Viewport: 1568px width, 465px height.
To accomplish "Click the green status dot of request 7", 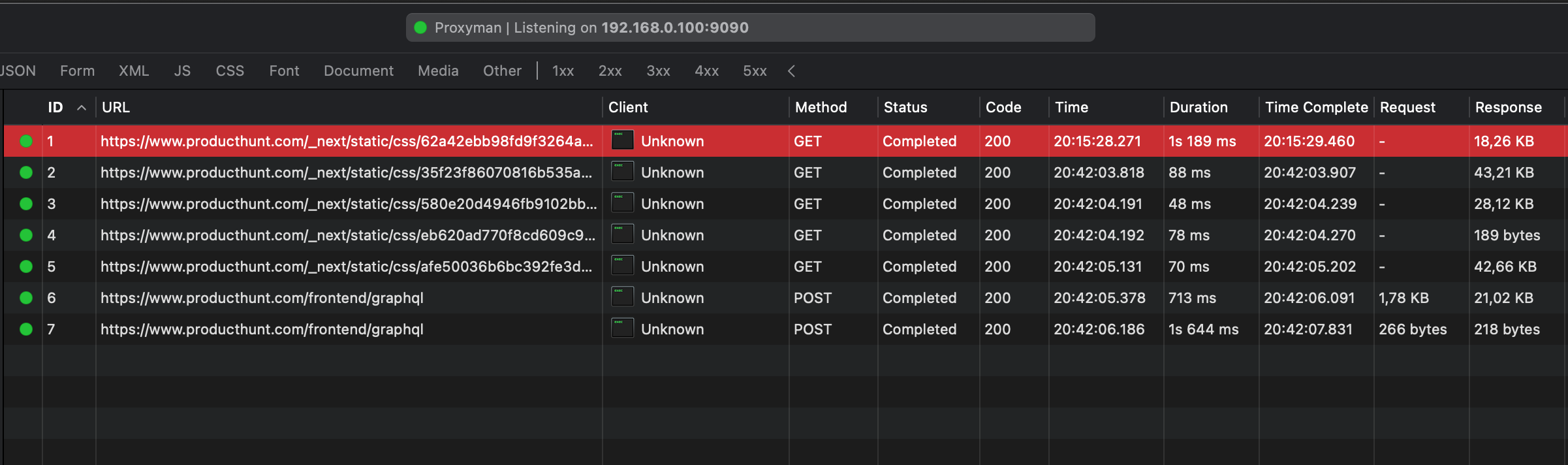I will [26, 329].
